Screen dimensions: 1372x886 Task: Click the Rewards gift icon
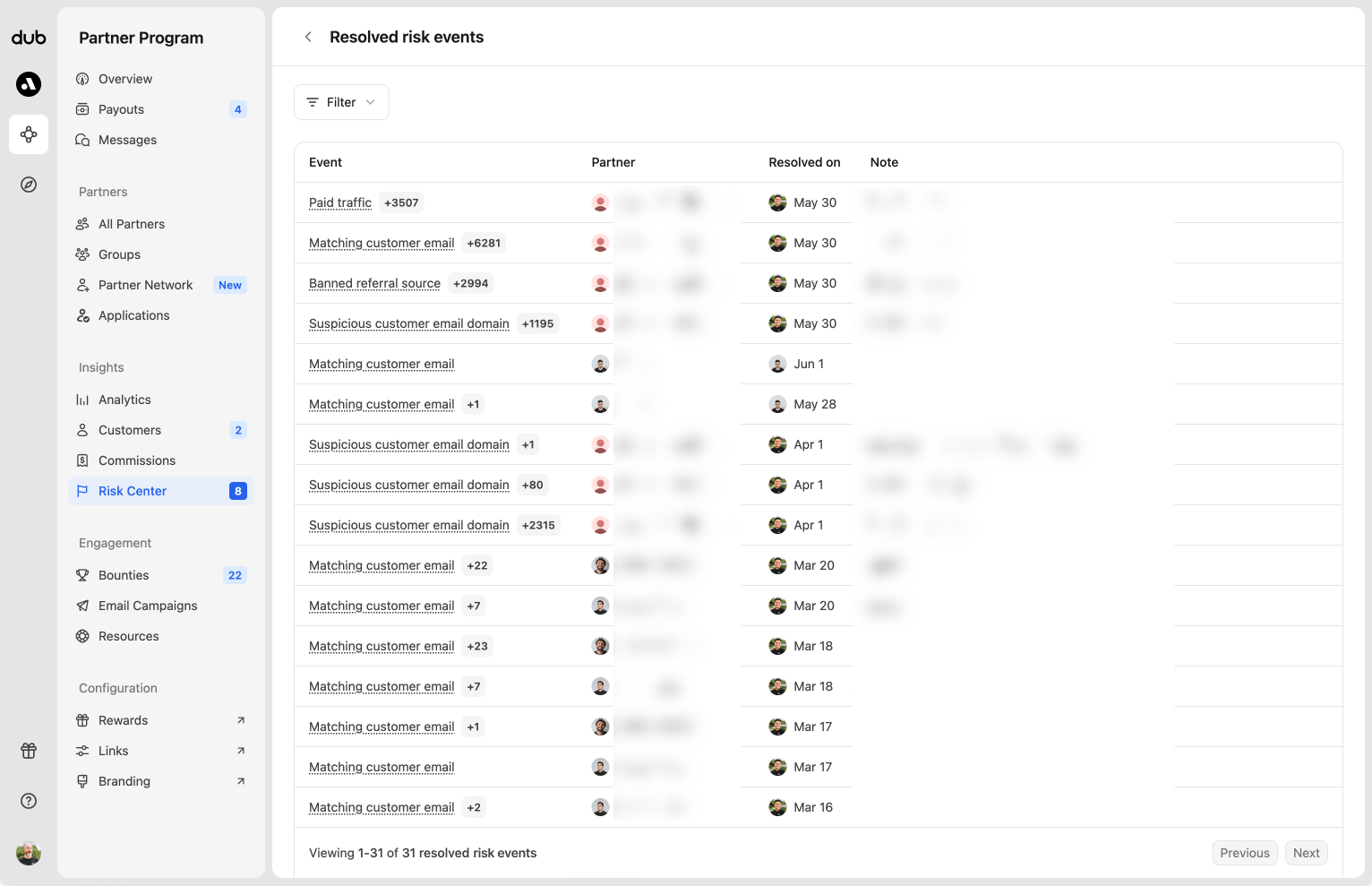[82, 720]
